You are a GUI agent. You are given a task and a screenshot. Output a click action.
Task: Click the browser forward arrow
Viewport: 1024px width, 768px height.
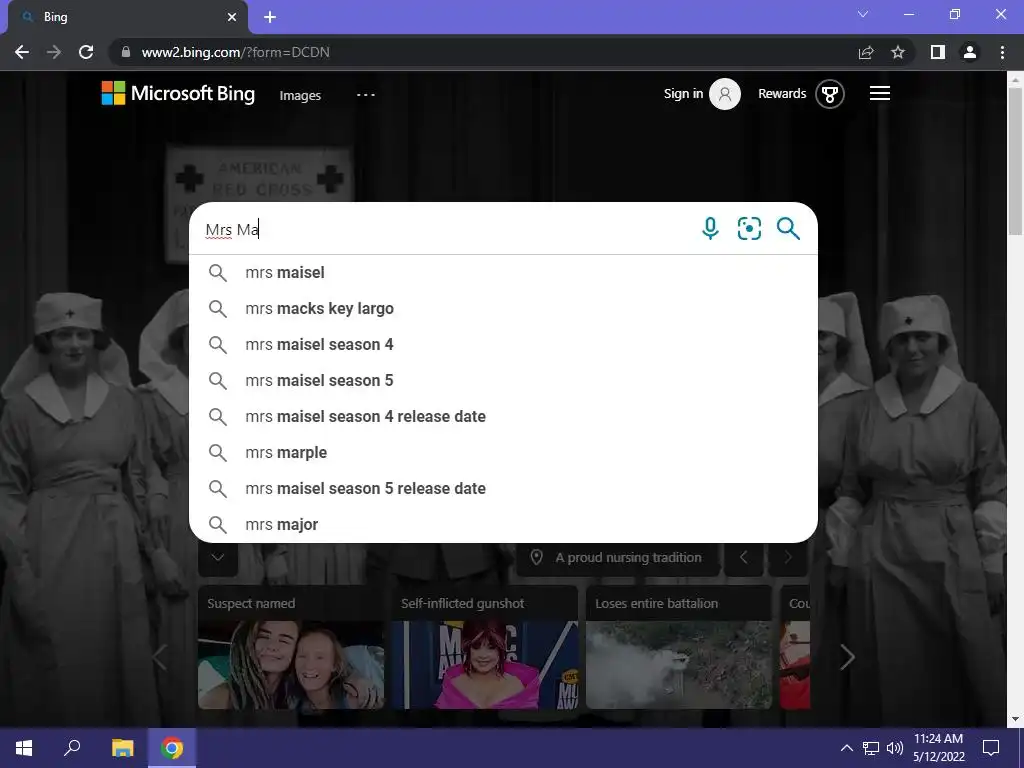point(54,52)
